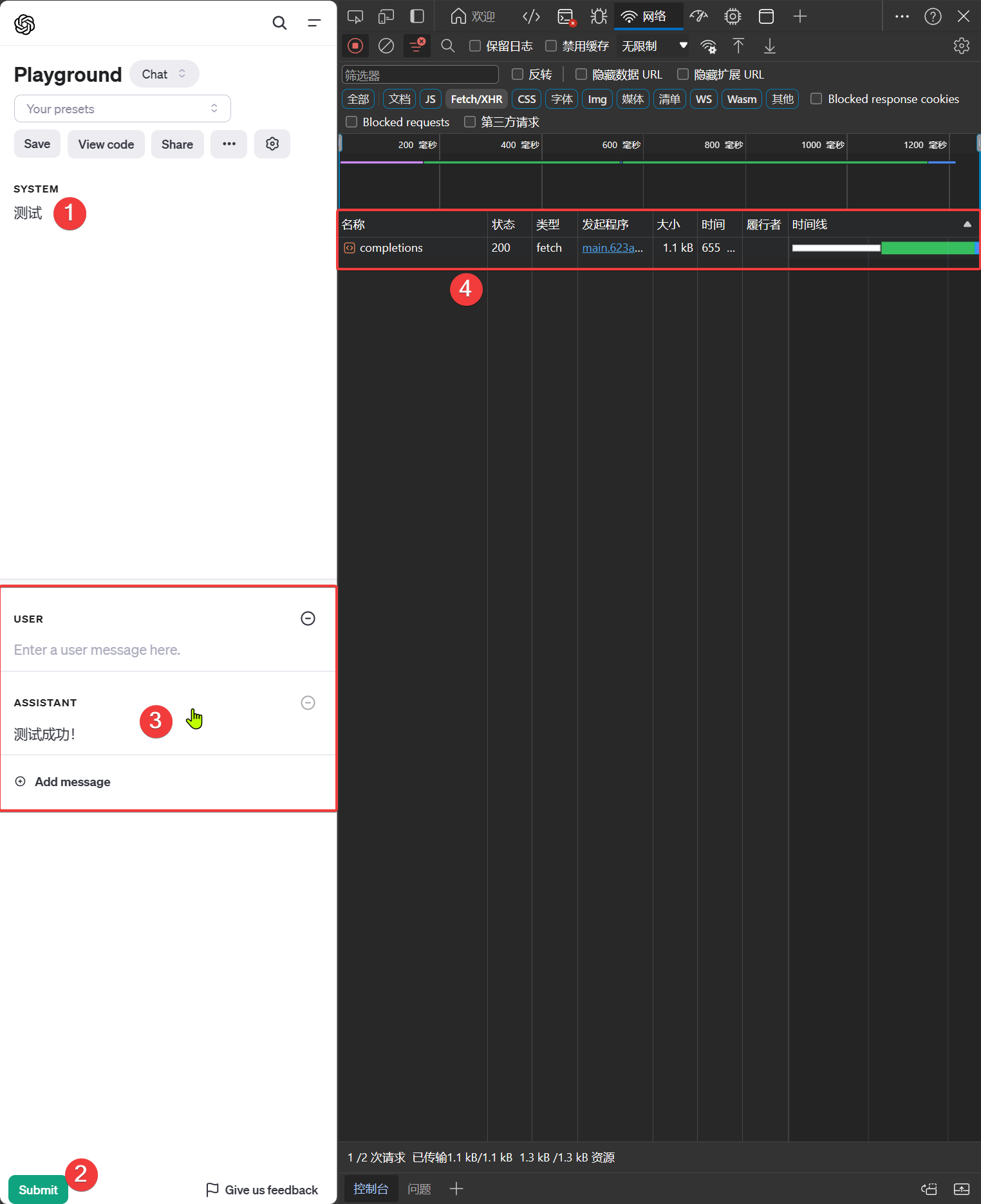
Task: Enable 禁用缓存 checkbox
Action: tap(551, 46)
